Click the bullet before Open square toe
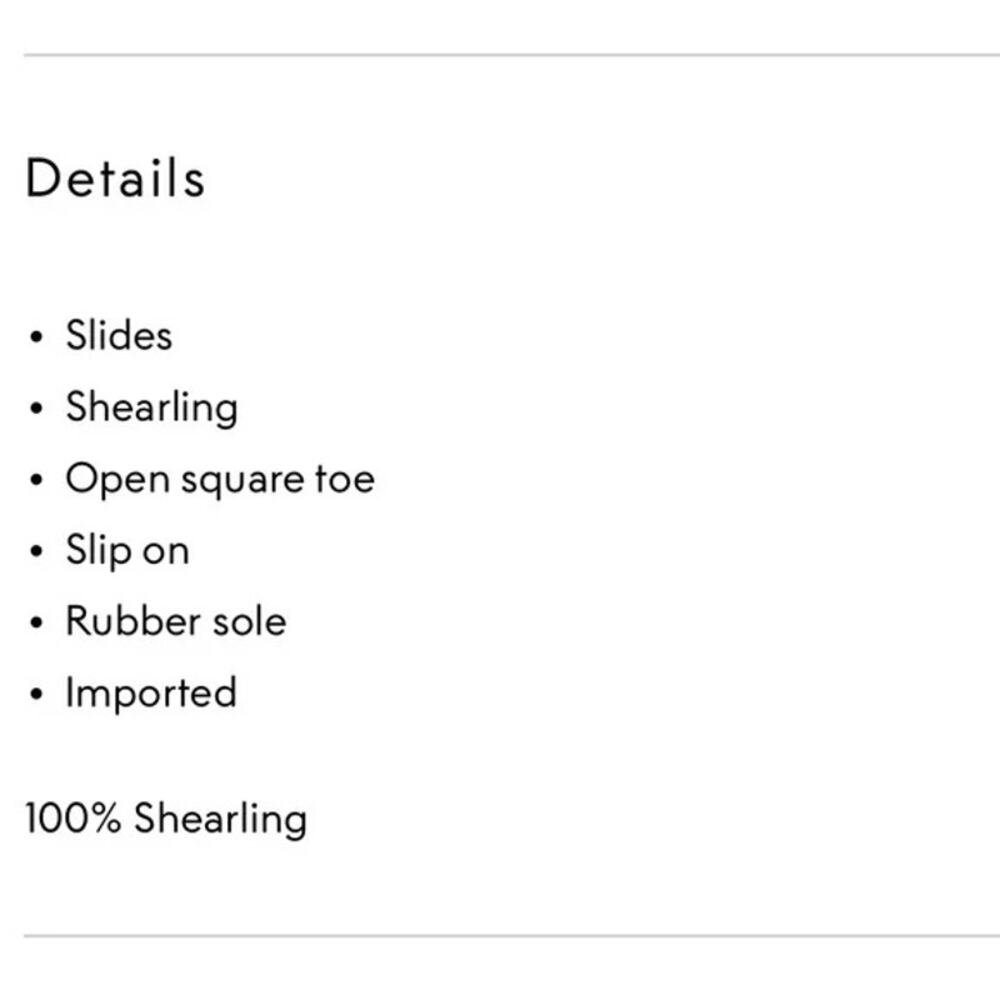 coord(37,481)
